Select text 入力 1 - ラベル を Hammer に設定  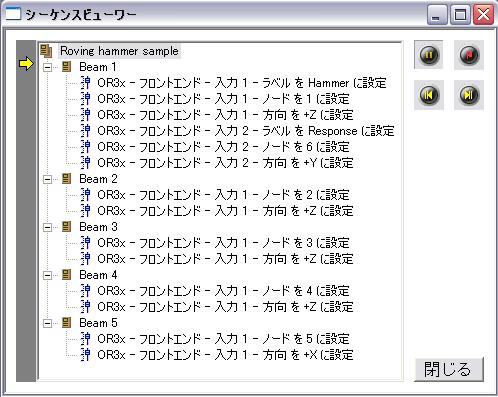tap(301, 83)
